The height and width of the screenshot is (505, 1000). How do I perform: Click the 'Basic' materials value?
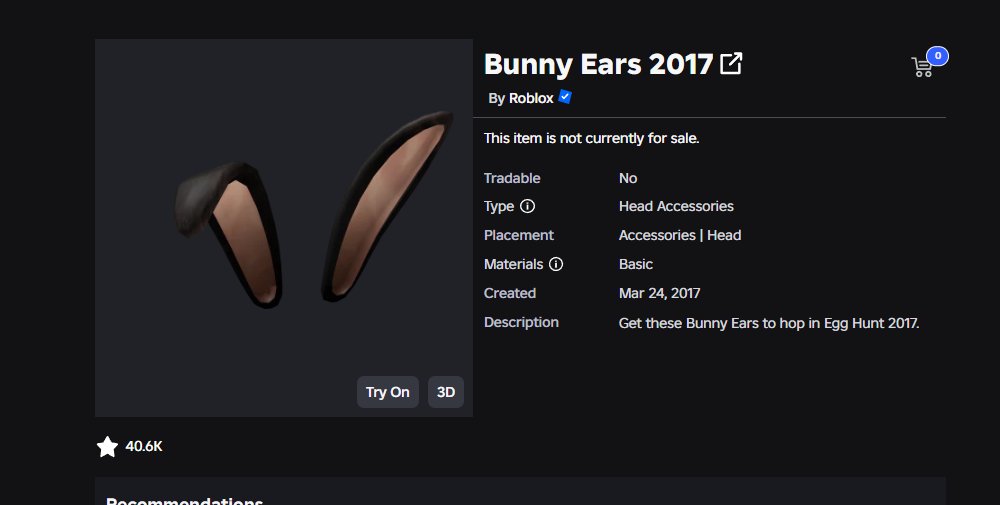(x=636, y=264)
